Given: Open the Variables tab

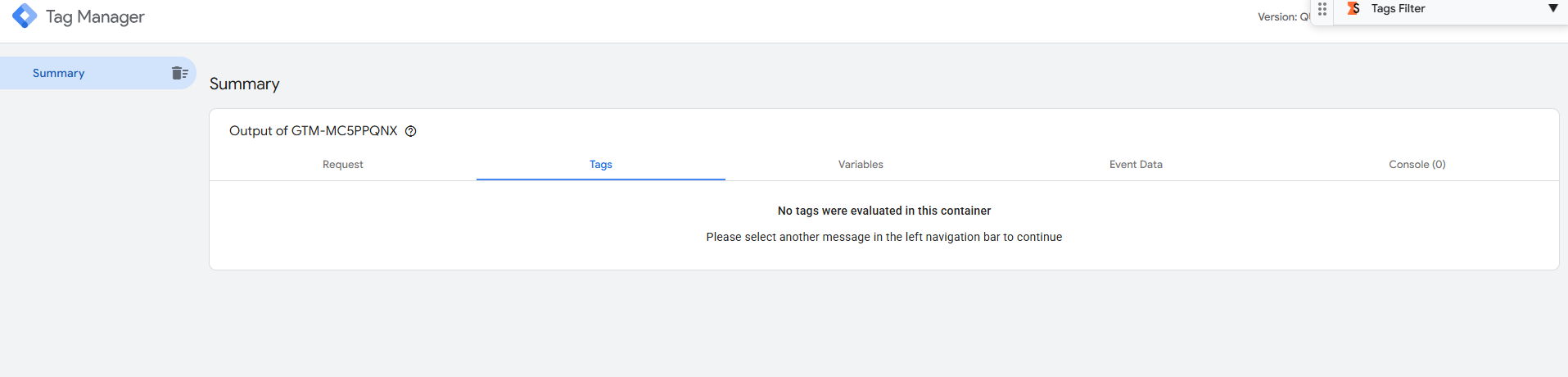Looking at the screenshot, I should coord(861,165).
